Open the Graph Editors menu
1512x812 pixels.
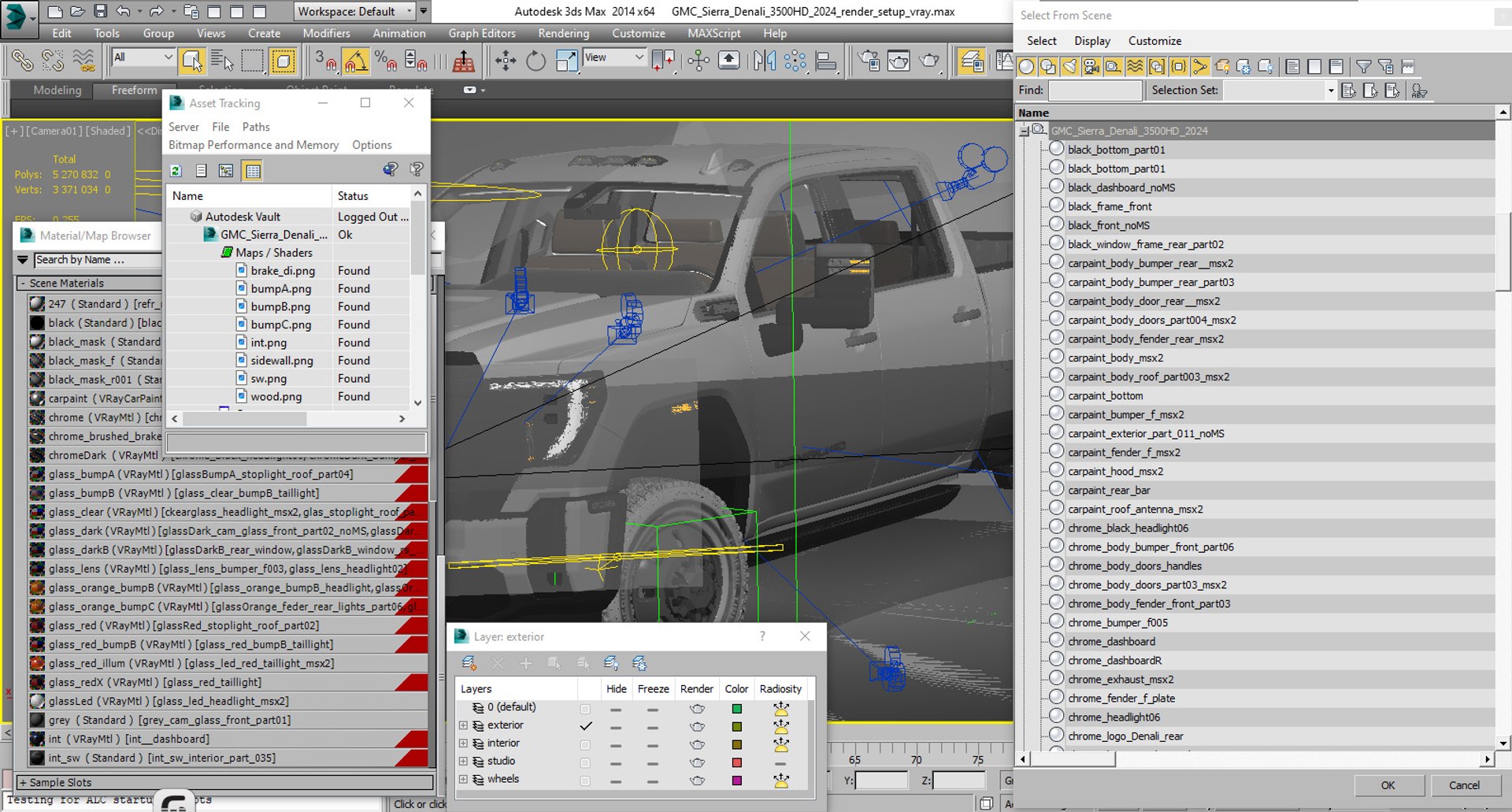[482, 33]
